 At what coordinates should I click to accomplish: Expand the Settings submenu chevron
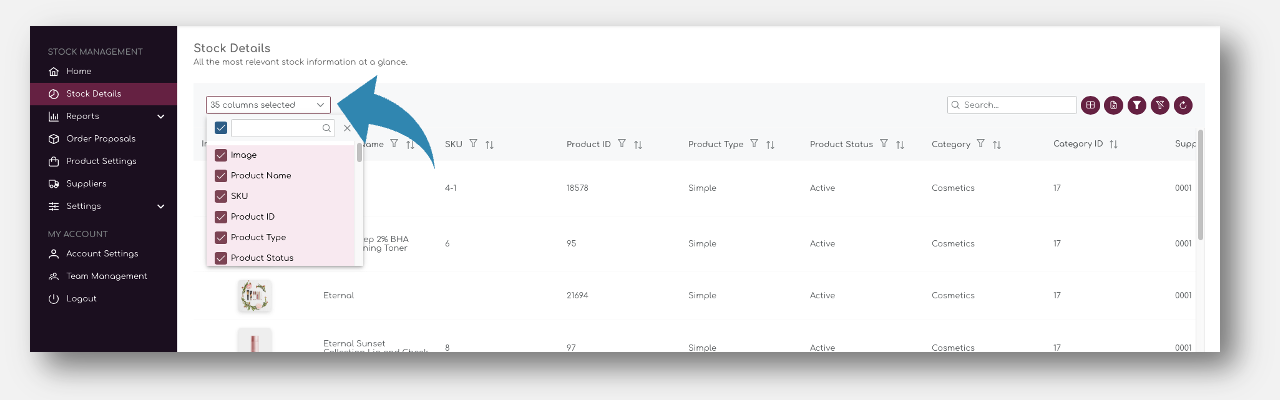point(161,206)
